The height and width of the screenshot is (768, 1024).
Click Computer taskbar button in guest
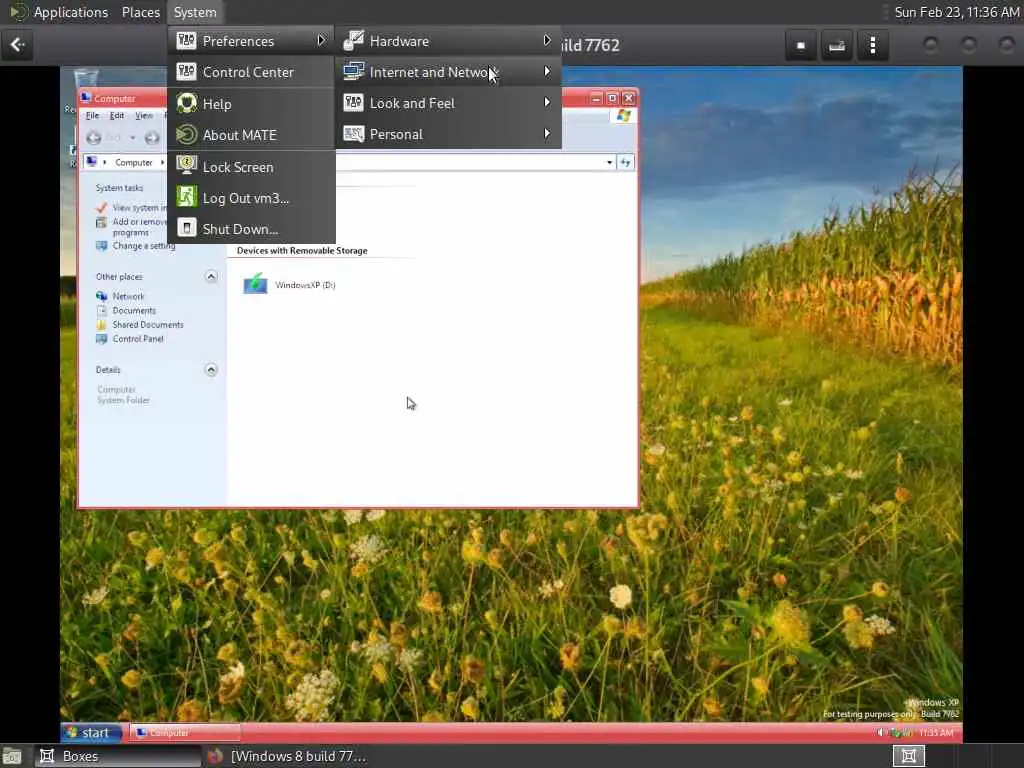tap(185, 733)
